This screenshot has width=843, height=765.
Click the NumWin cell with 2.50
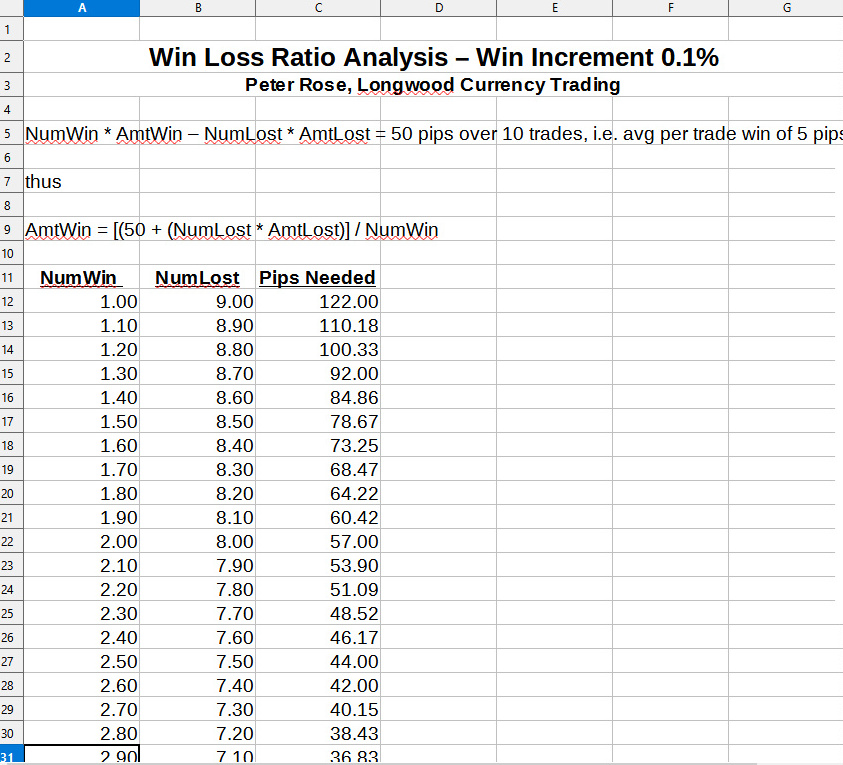[x=118, y=662]
